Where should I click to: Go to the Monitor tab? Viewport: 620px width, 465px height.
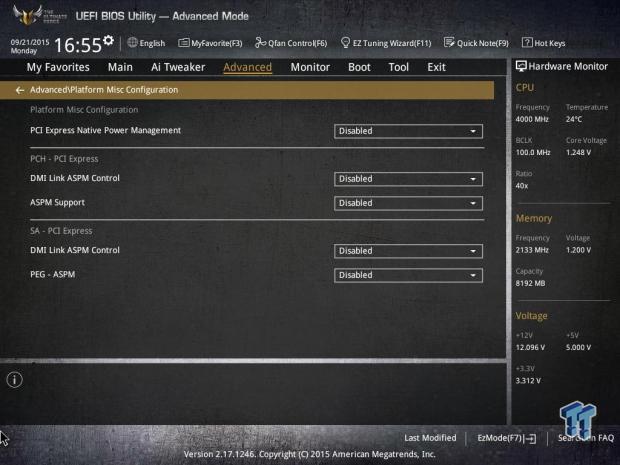click(310, 67)
